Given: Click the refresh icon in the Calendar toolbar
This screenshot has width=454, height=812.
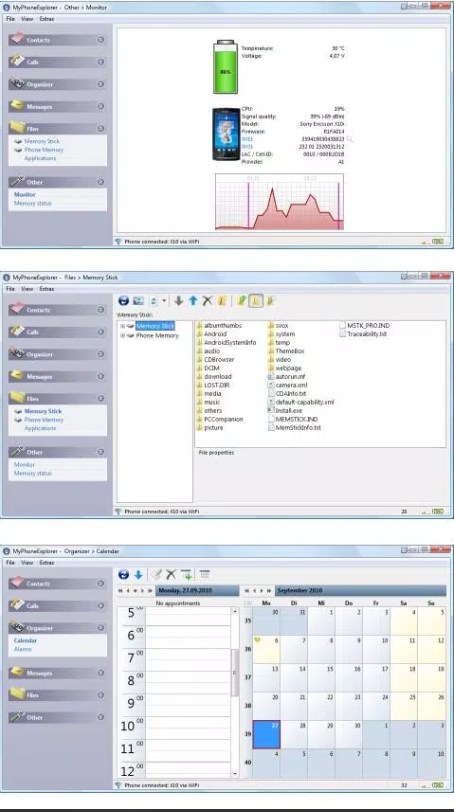Looking at the screenshot, I should pos(123,574).
